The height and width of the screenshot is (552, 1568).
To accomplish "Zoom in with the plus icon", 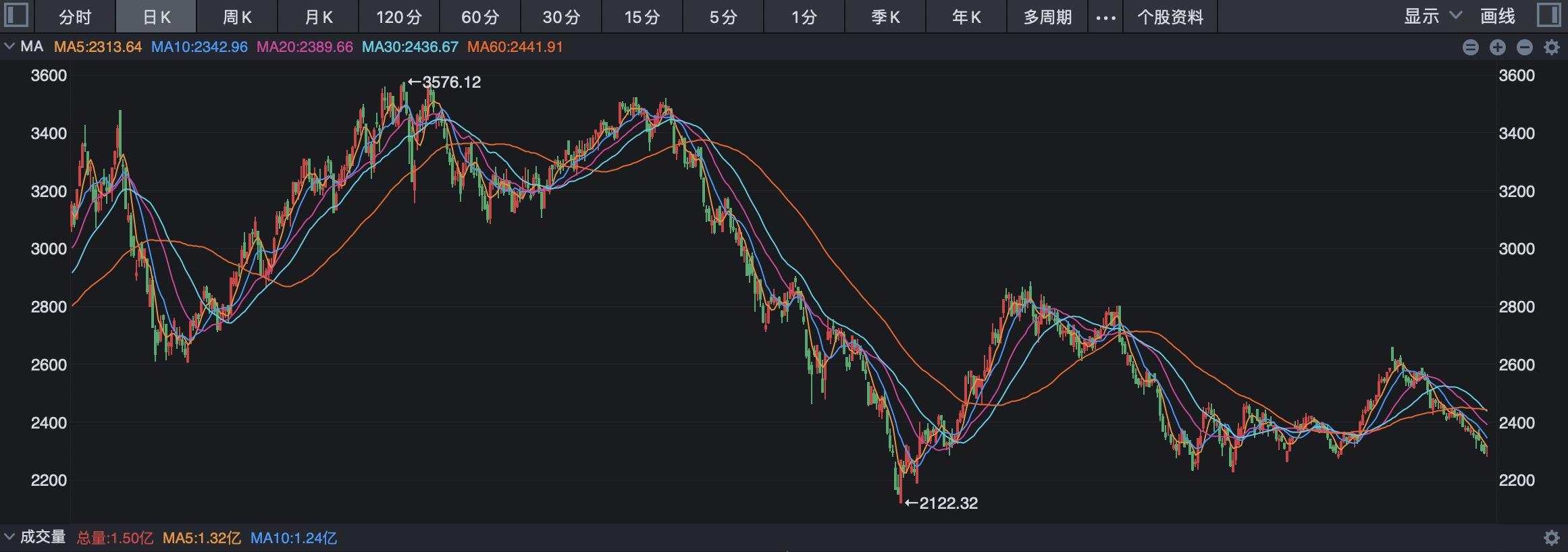I will coord(1498,47).
